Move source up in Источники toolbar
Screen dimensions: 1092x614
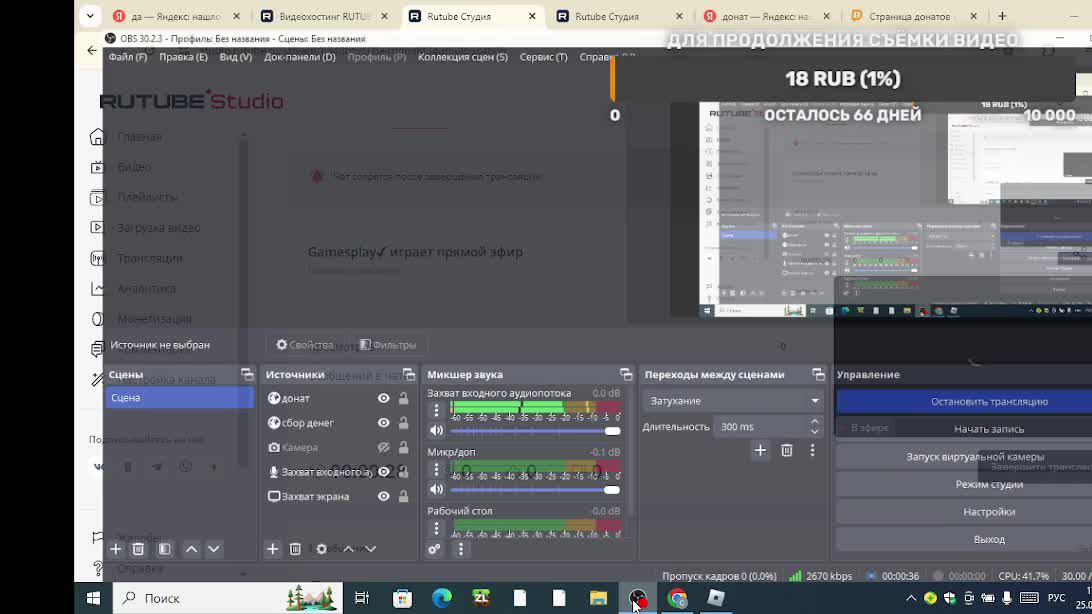point(348,549)
